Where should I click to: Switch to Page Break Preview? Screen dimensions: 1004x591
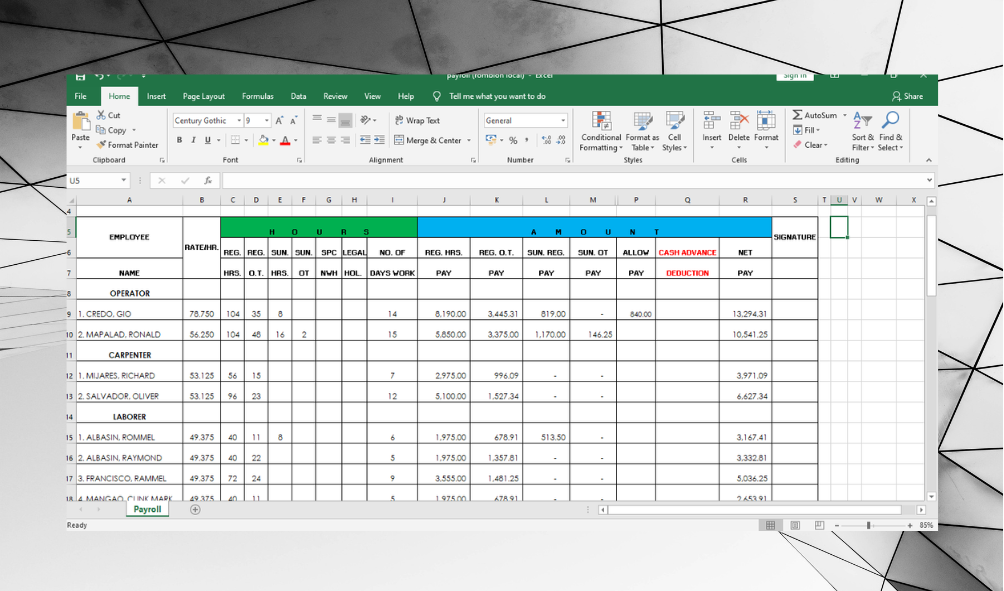(819, 525)
